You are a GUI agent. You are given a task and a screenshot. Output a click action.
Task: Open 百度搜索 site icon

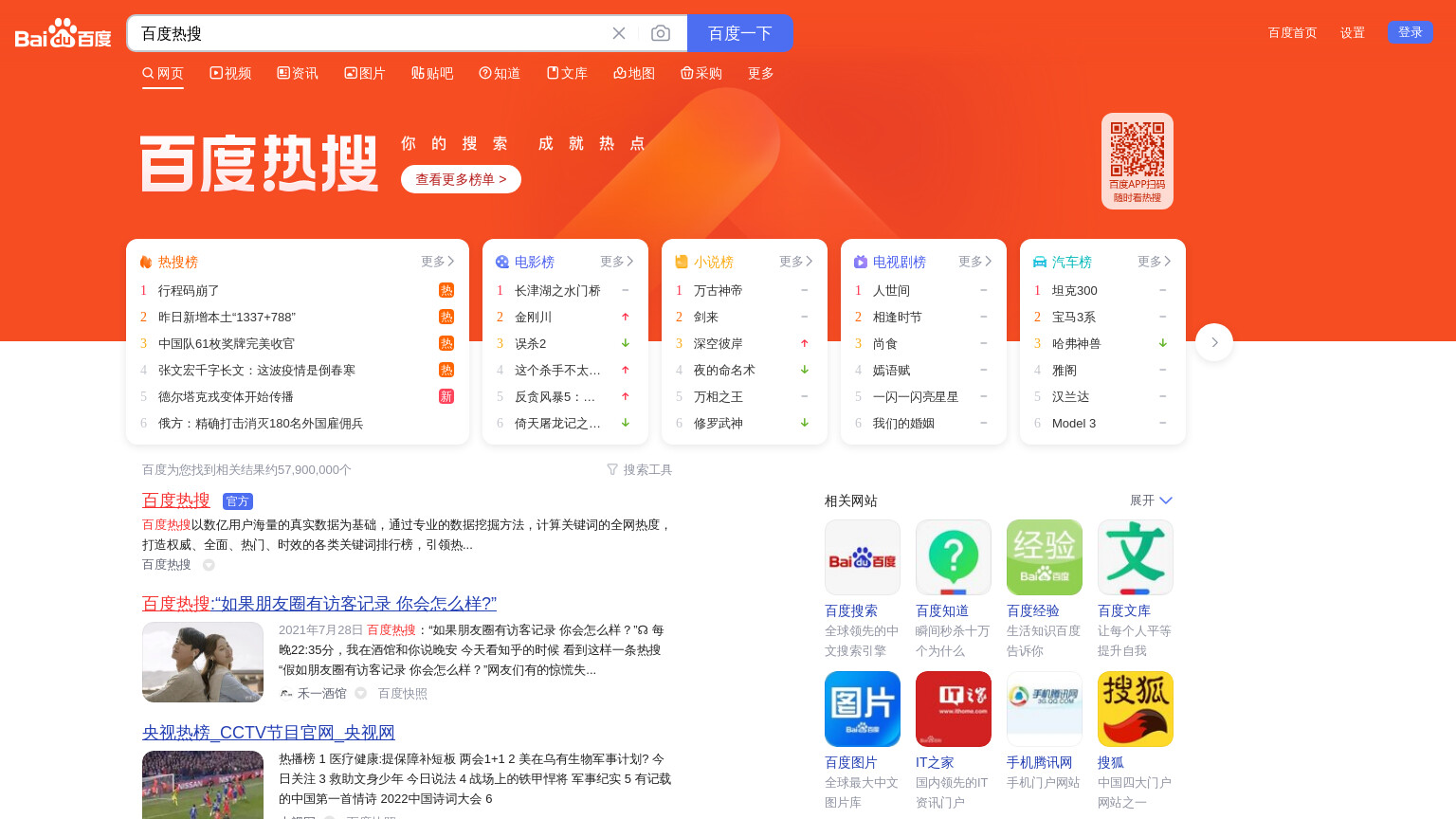863,557
